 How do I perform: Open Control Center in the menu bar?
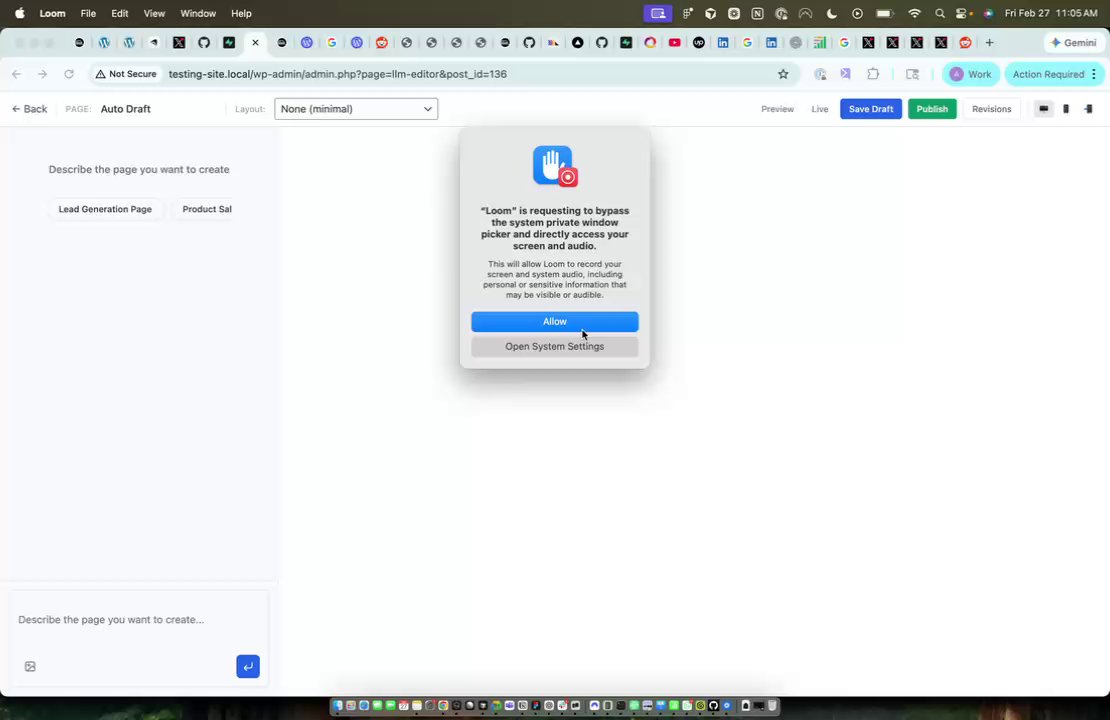[x=963, y=13]
